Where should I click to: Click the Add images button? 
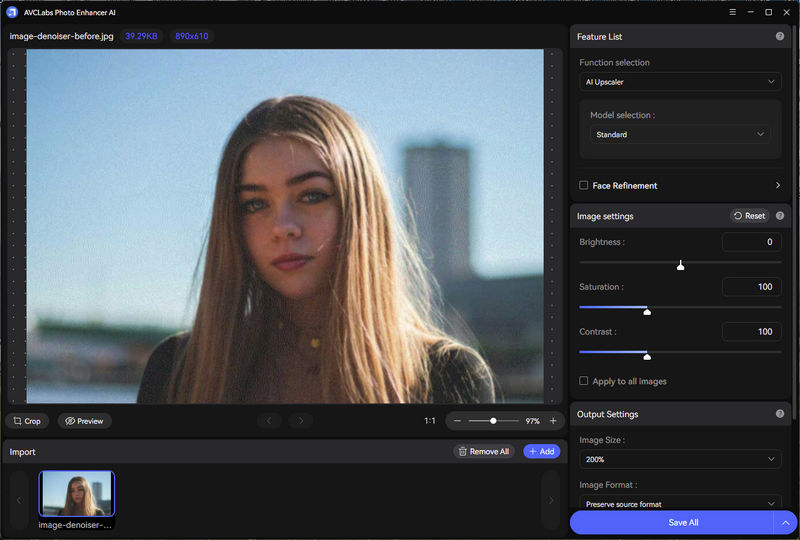(x=542, y=452)
